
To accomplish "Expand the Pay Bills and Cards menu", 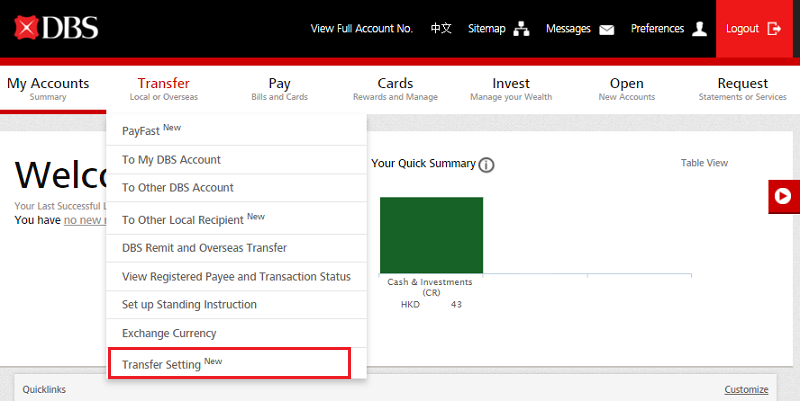I will tap(279, 89).
